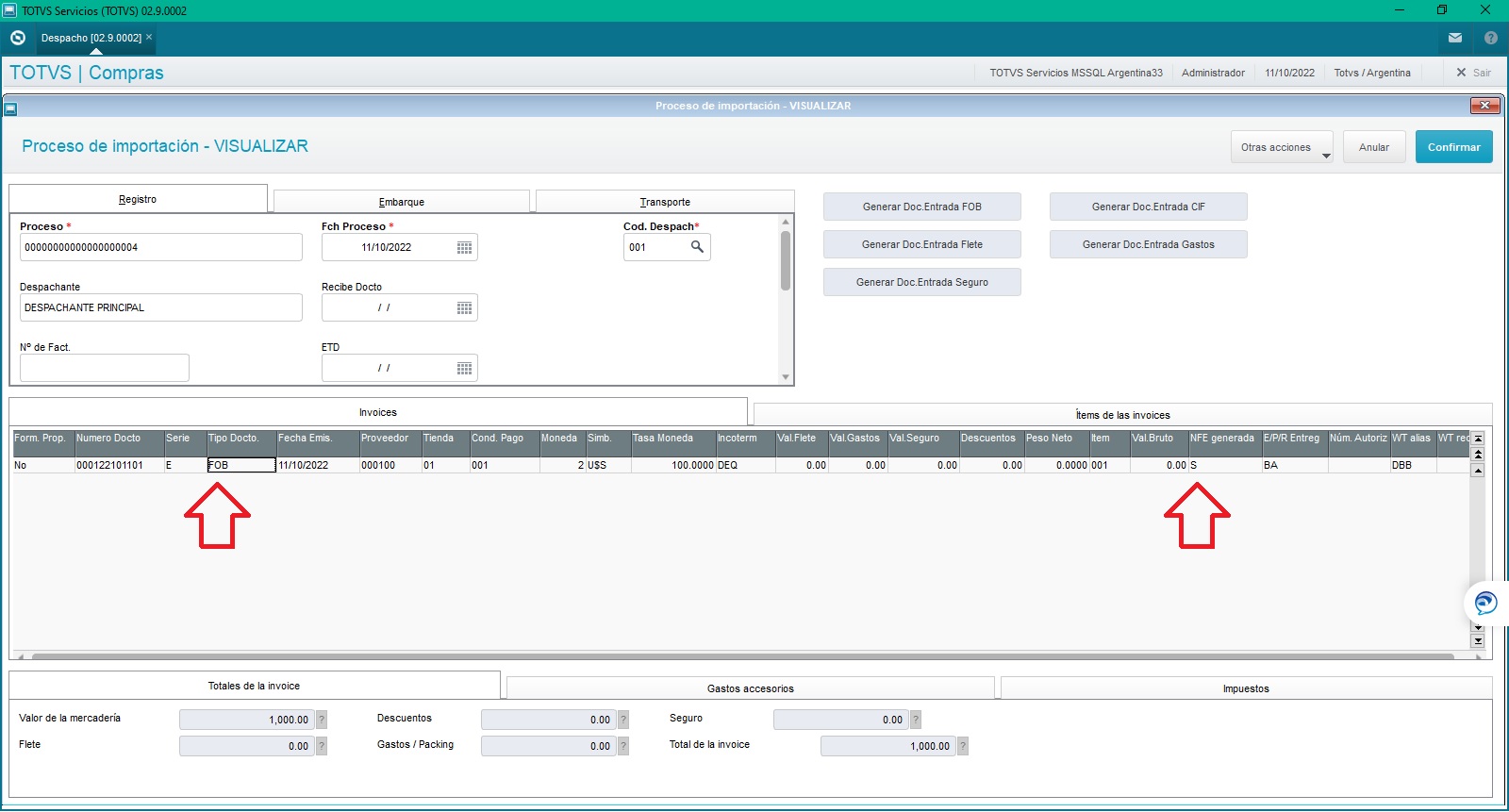Click document number 000122101101 cell
This screenshot has height=812, width=1509.
point(119,465)
